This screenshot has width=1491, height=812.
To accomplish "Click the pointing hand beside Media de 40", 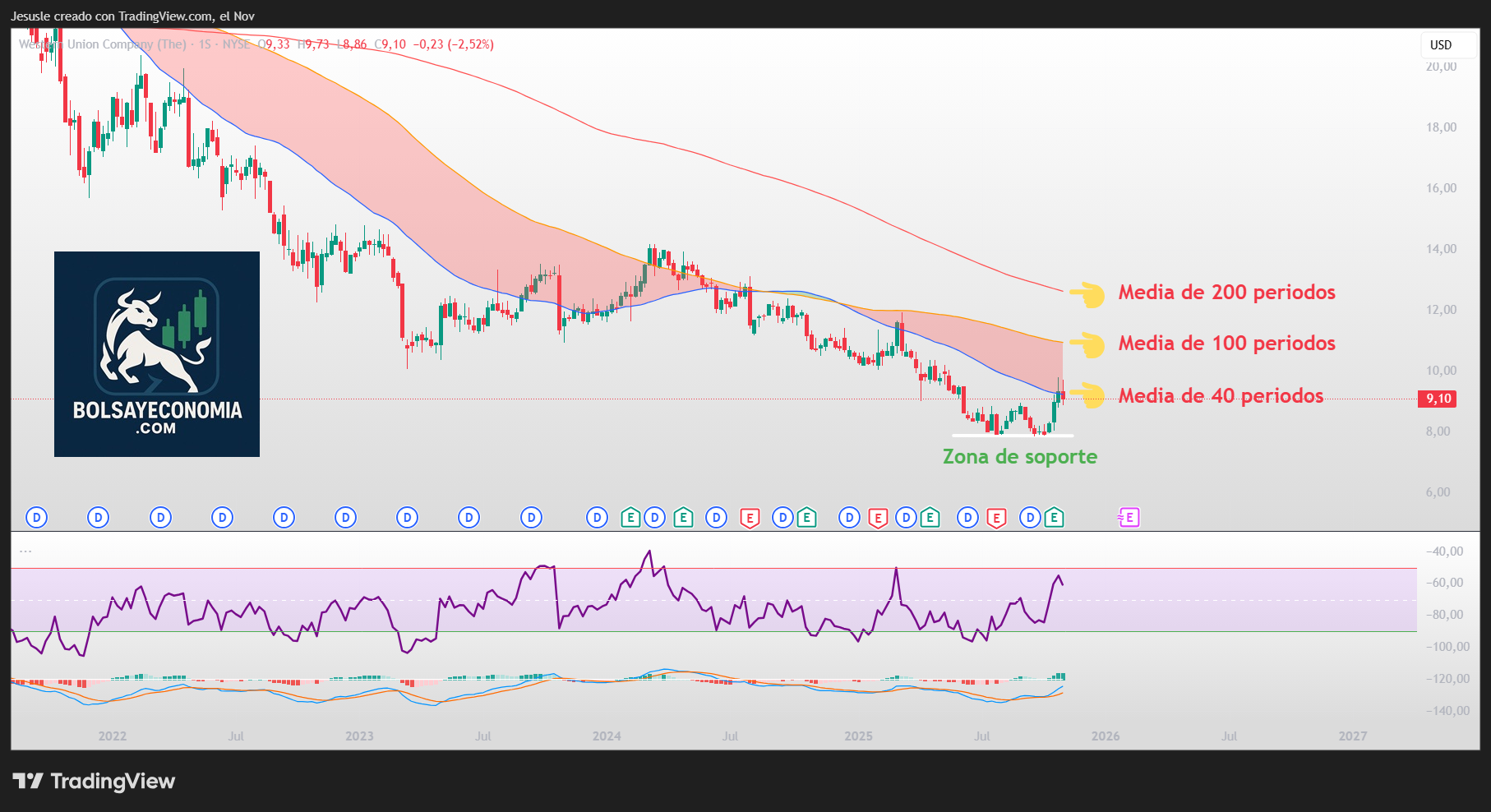I will [x=1087, y=395].
